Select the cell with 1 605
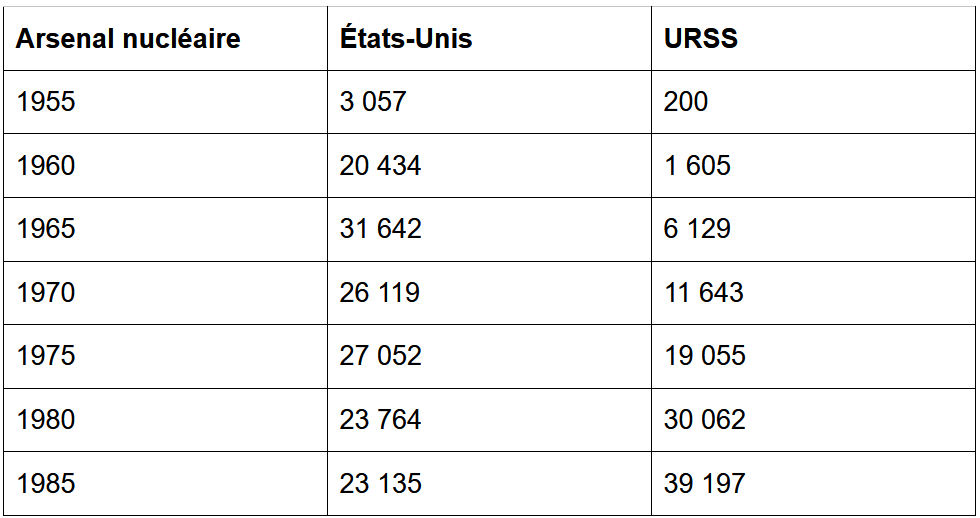The image size is (980, 518). click(x=813, y=166)
